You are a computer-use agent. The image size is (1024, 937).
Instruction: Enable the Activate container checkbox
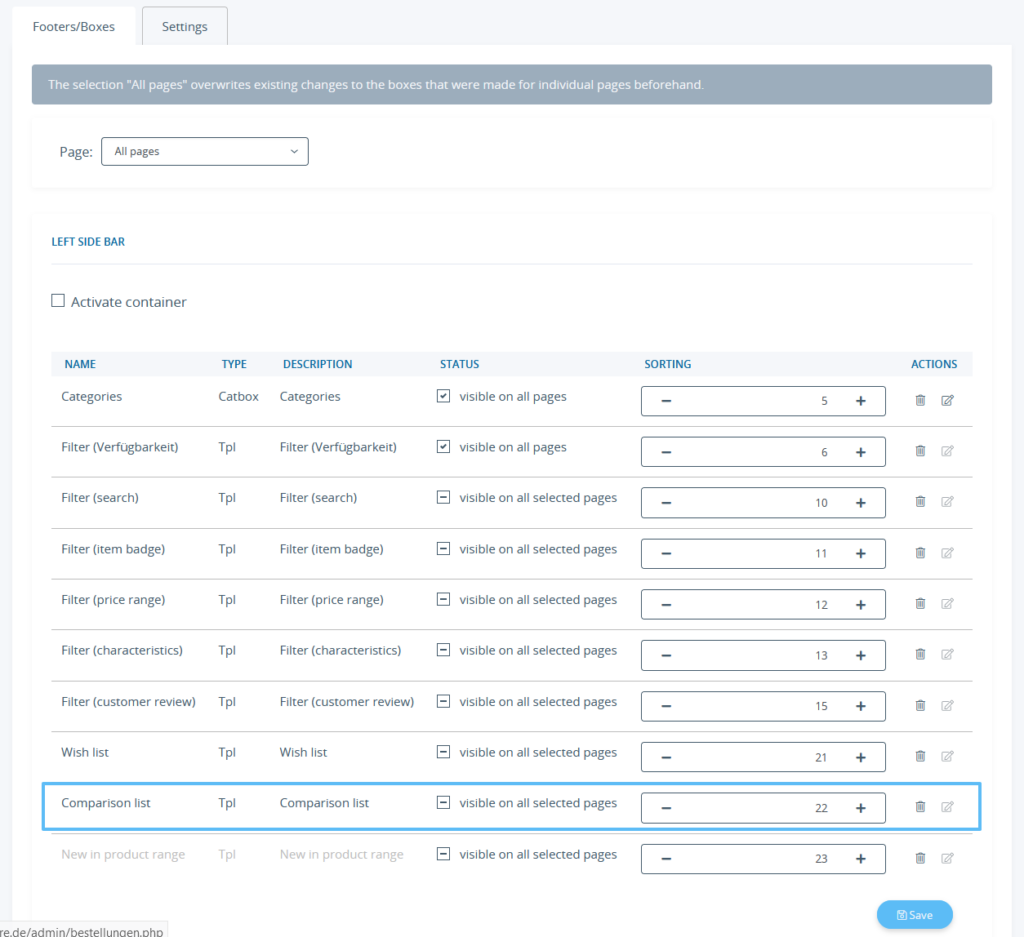pos(57,299)
